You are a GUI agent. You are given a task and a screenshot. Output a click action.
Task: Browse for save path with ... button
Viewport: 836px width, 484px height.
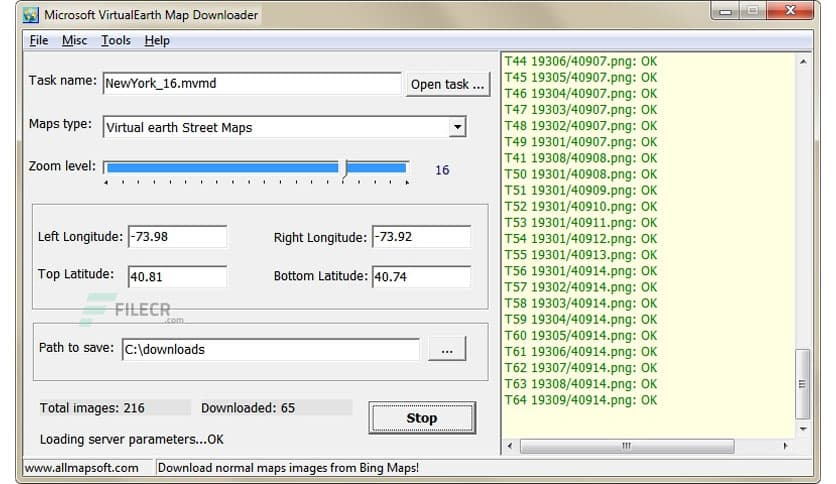[x=447, y=349]
